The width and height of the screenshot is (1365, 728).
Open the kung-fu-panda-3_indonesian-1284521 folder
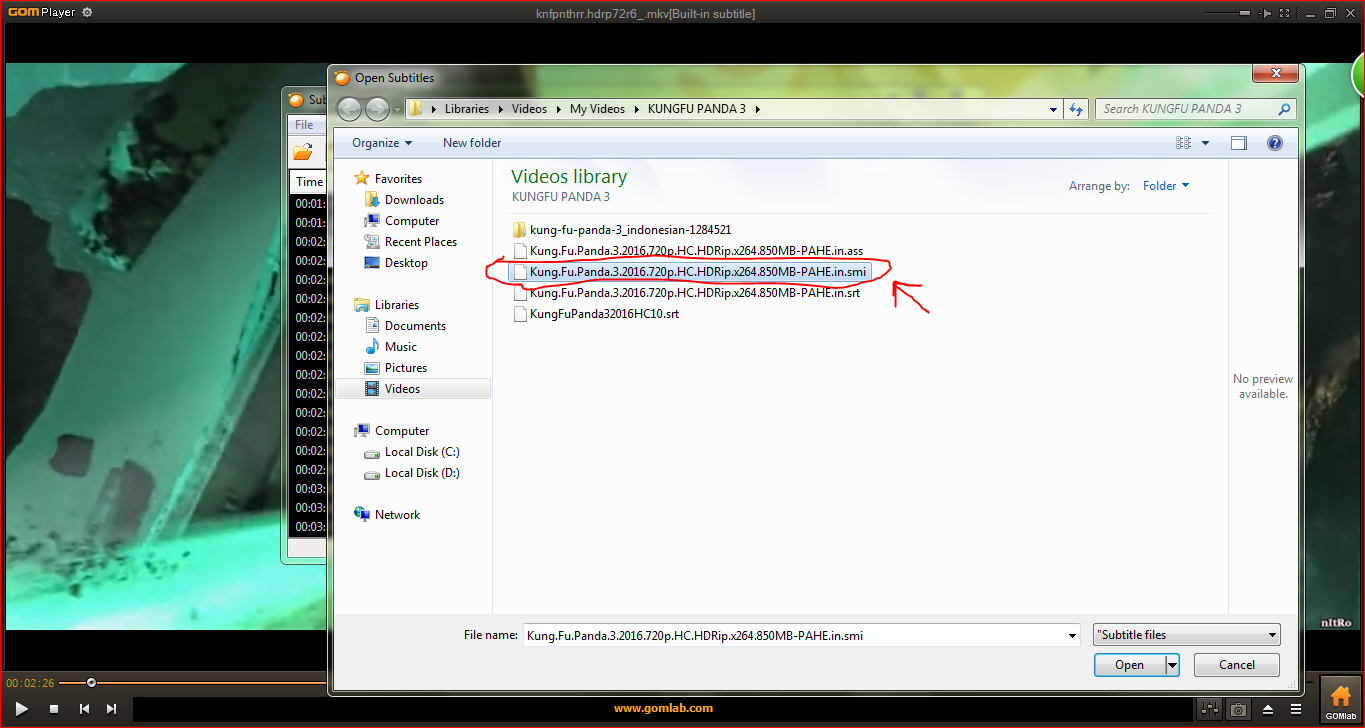pyautogui.click(x=621, y=229)
